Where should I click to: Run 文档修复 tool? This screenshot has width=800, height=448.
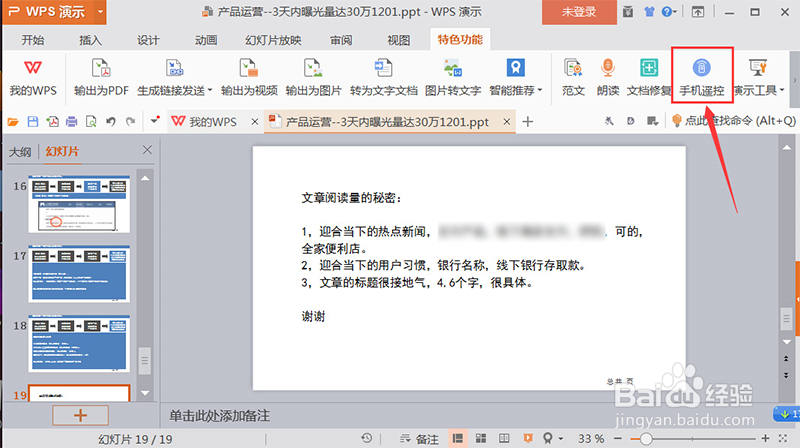point(648,68)
